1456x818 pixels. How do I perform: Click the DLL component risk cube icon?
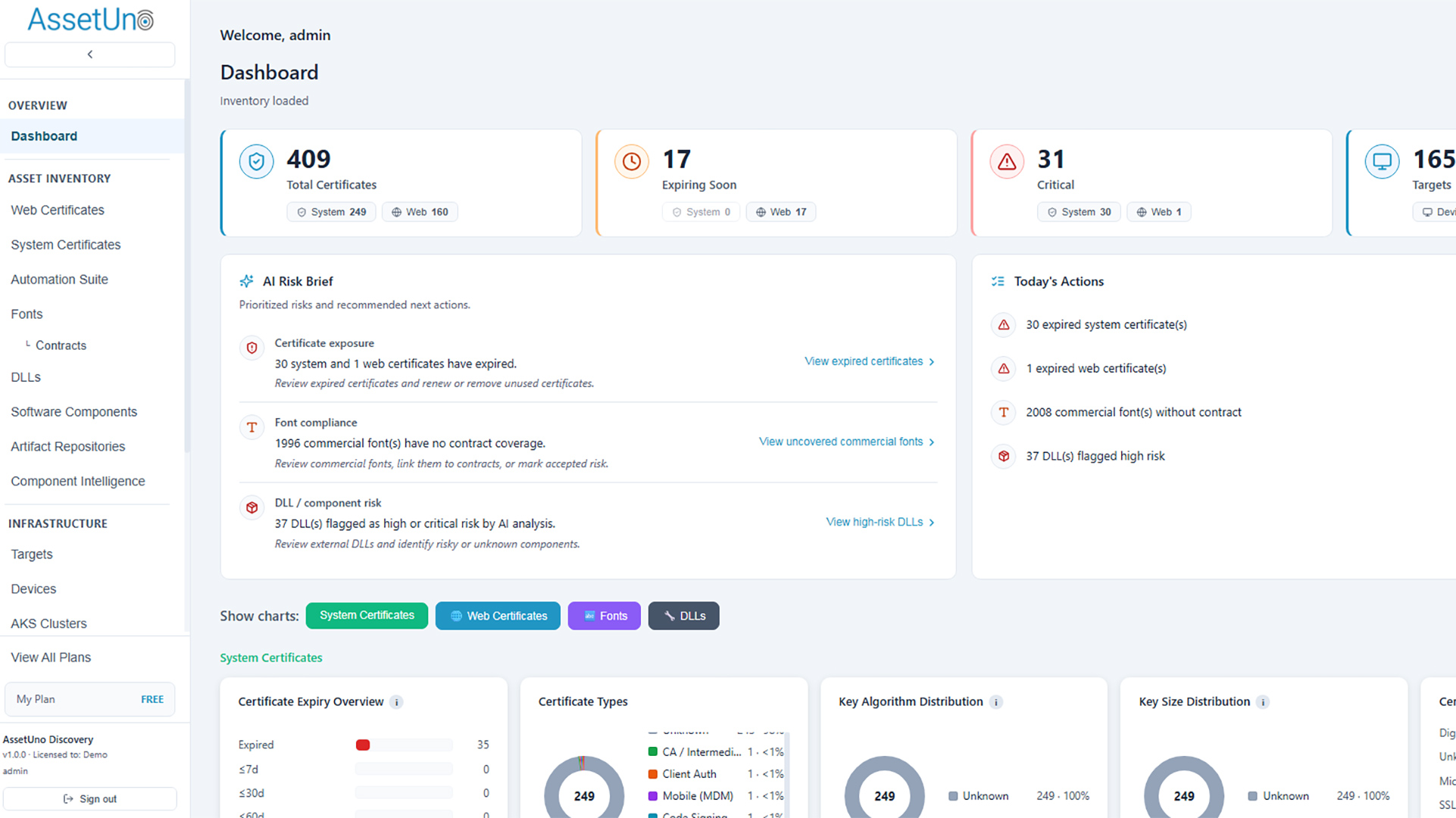pos(252,507)
